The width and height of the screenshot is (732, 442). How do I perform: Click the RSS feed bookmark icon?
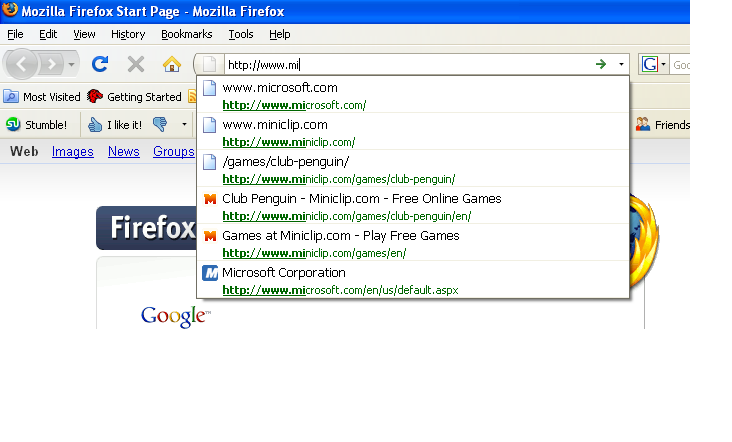[192, 97]
